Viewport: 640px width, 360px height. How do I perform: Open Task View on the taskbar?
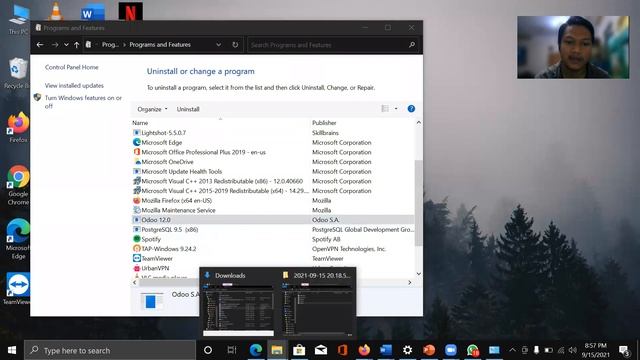[231, 350]
